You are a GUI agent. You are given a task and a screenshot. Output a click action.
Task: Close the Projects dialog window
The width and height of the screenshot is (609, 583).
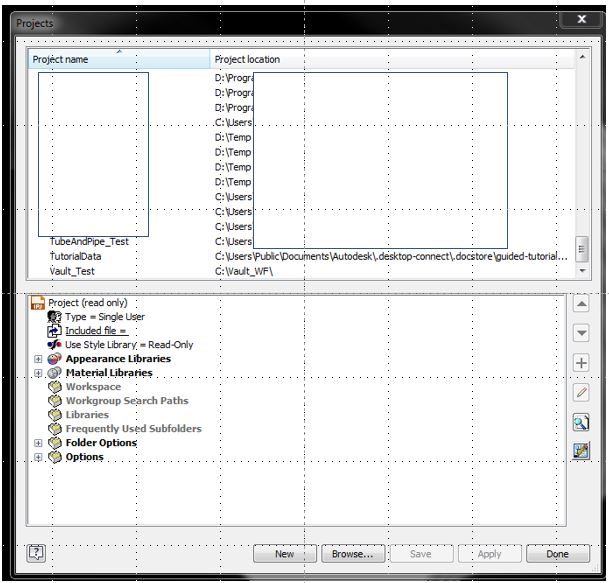[x=581, y=19]
